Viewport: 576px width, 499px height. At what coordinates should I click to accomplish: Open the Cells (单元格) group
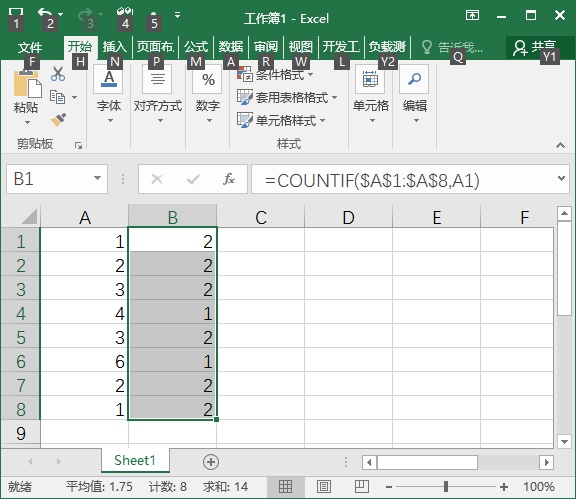pos(370,95)
